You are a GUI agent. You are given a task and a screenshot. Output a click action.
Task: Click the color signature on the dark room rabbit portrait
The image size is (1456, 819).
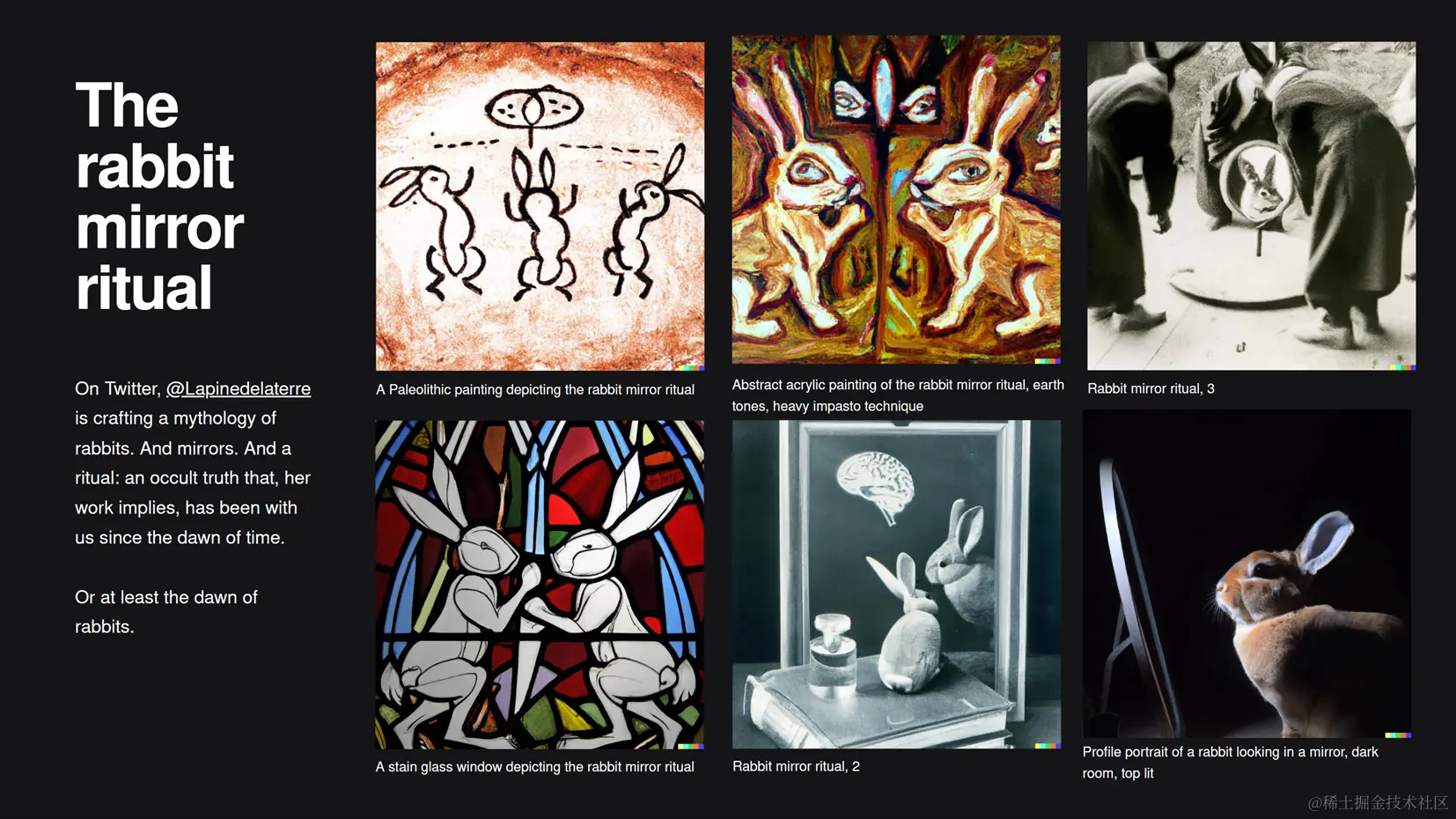[1398, 735]
